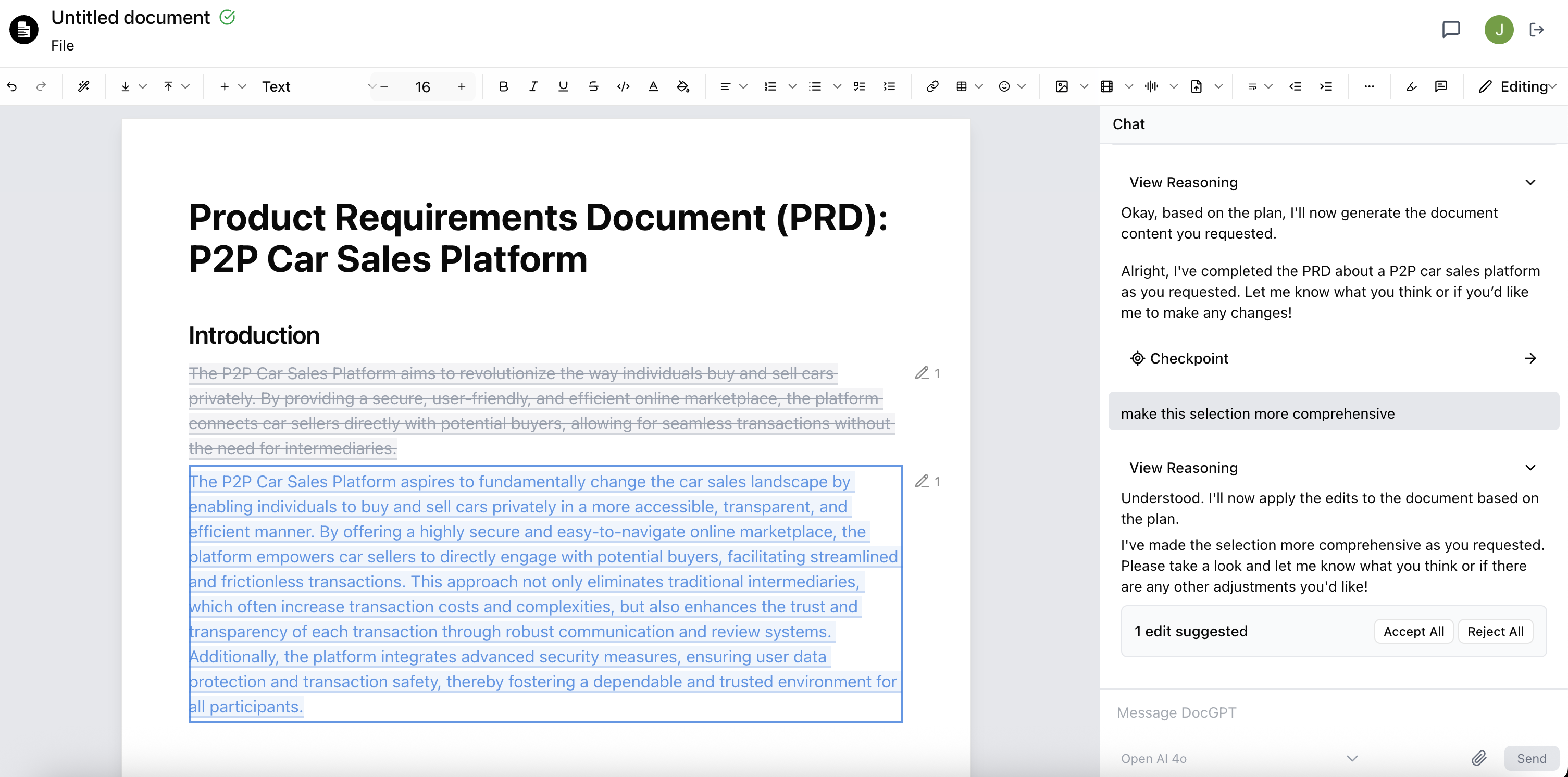Click the Reject All button
1568x777 pixels.
click(1495, 631)
